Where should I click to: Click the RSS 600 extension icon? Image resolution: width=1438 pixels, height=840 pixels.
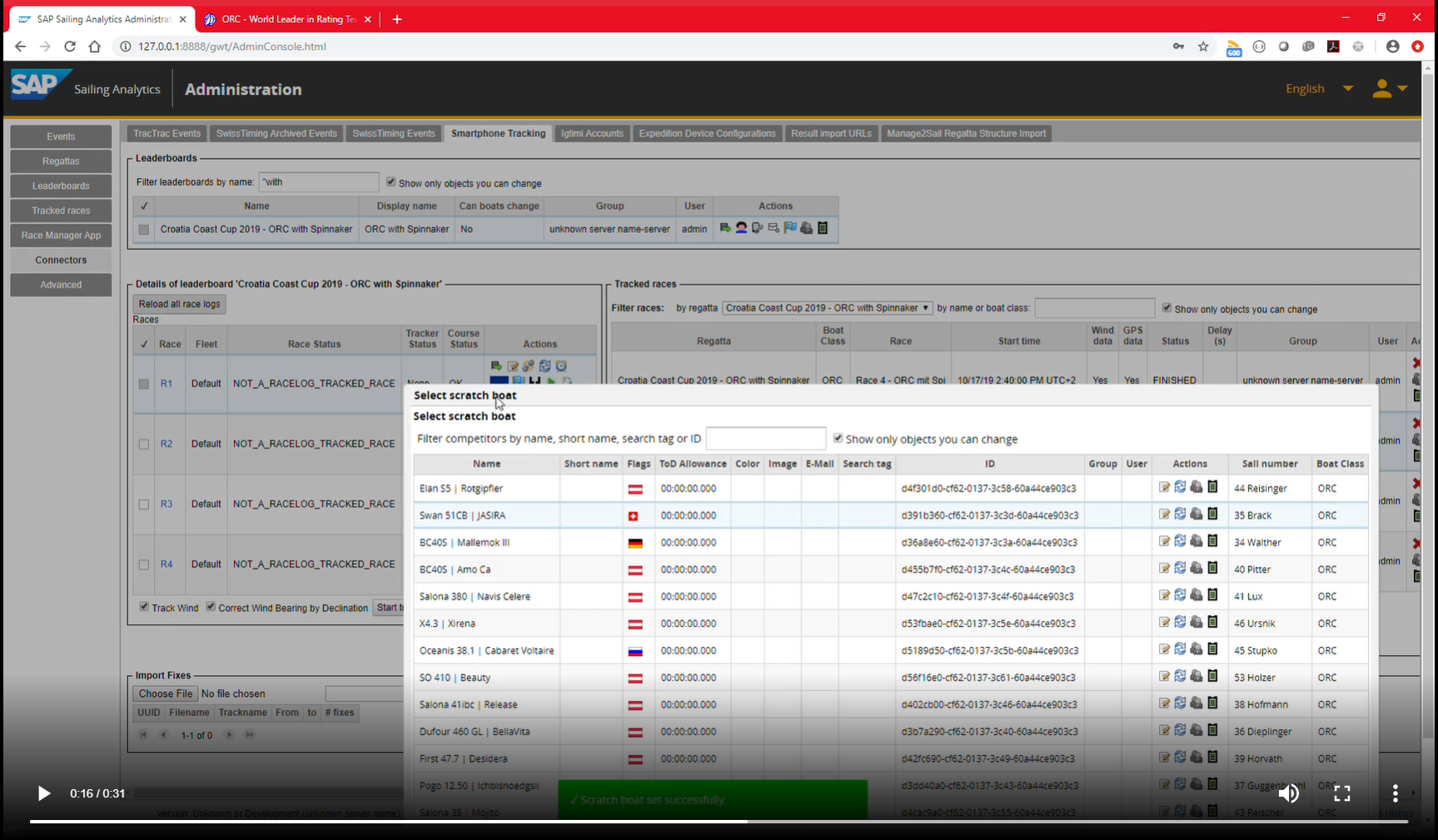click(x=1234, y=47)
